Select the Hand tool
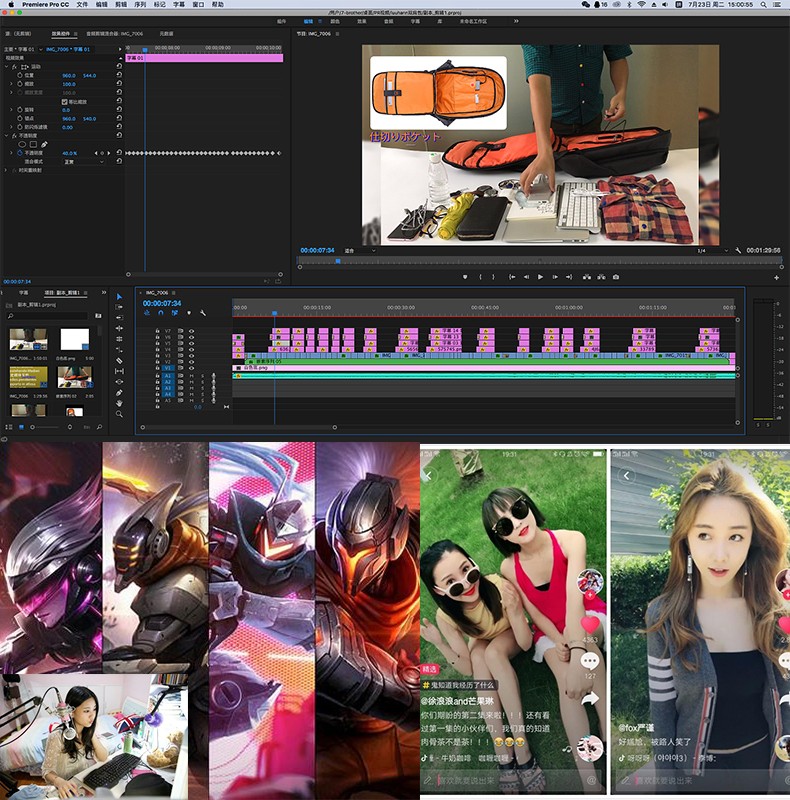The image size is (790, 800). point(119,404)
